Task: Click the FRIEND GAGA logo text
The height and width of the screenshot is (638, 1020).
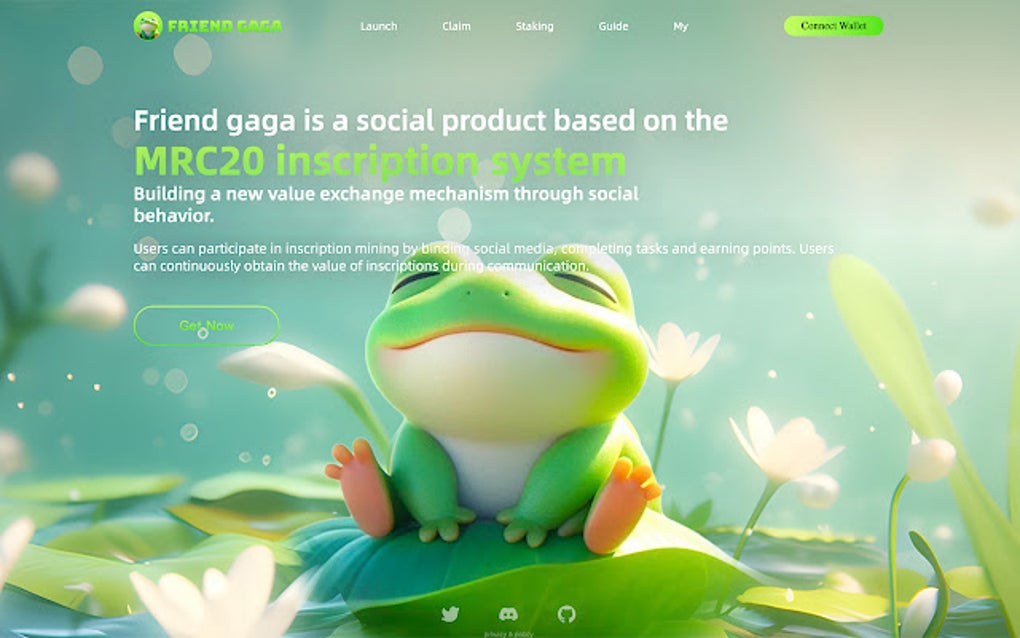Action: click(x=225, y=26)
